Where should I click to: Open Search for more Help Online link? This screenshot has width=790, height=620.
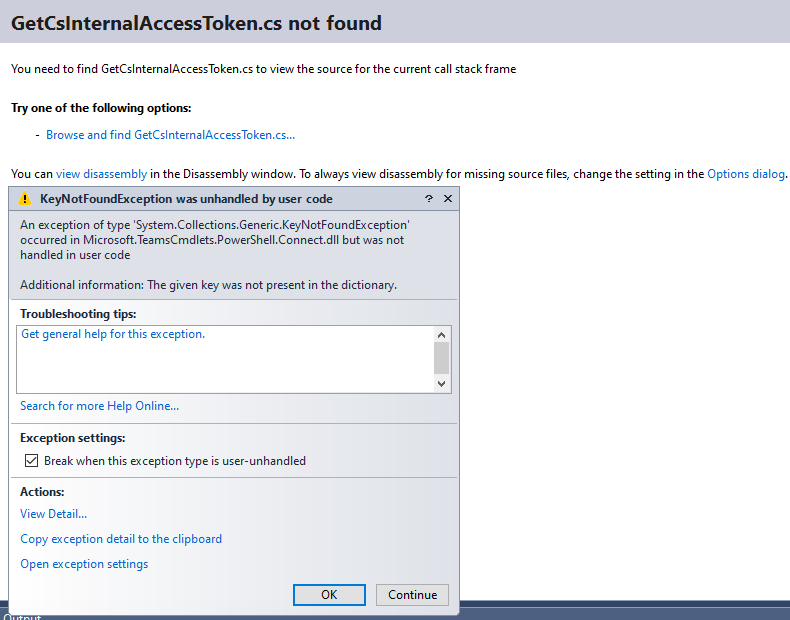[99, 406]
